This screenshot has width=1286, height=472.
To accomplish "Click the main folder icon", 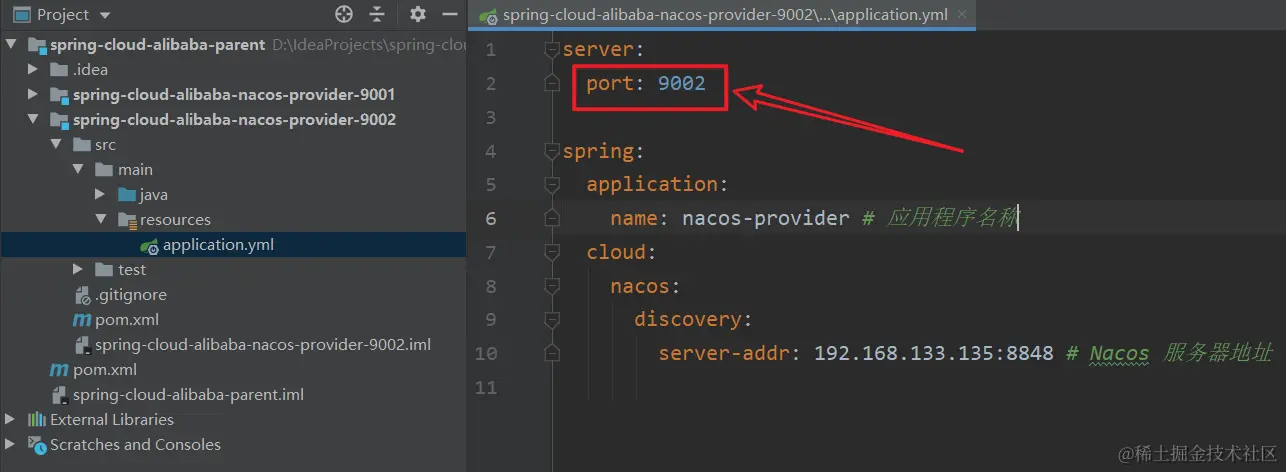I will [103, 170].
